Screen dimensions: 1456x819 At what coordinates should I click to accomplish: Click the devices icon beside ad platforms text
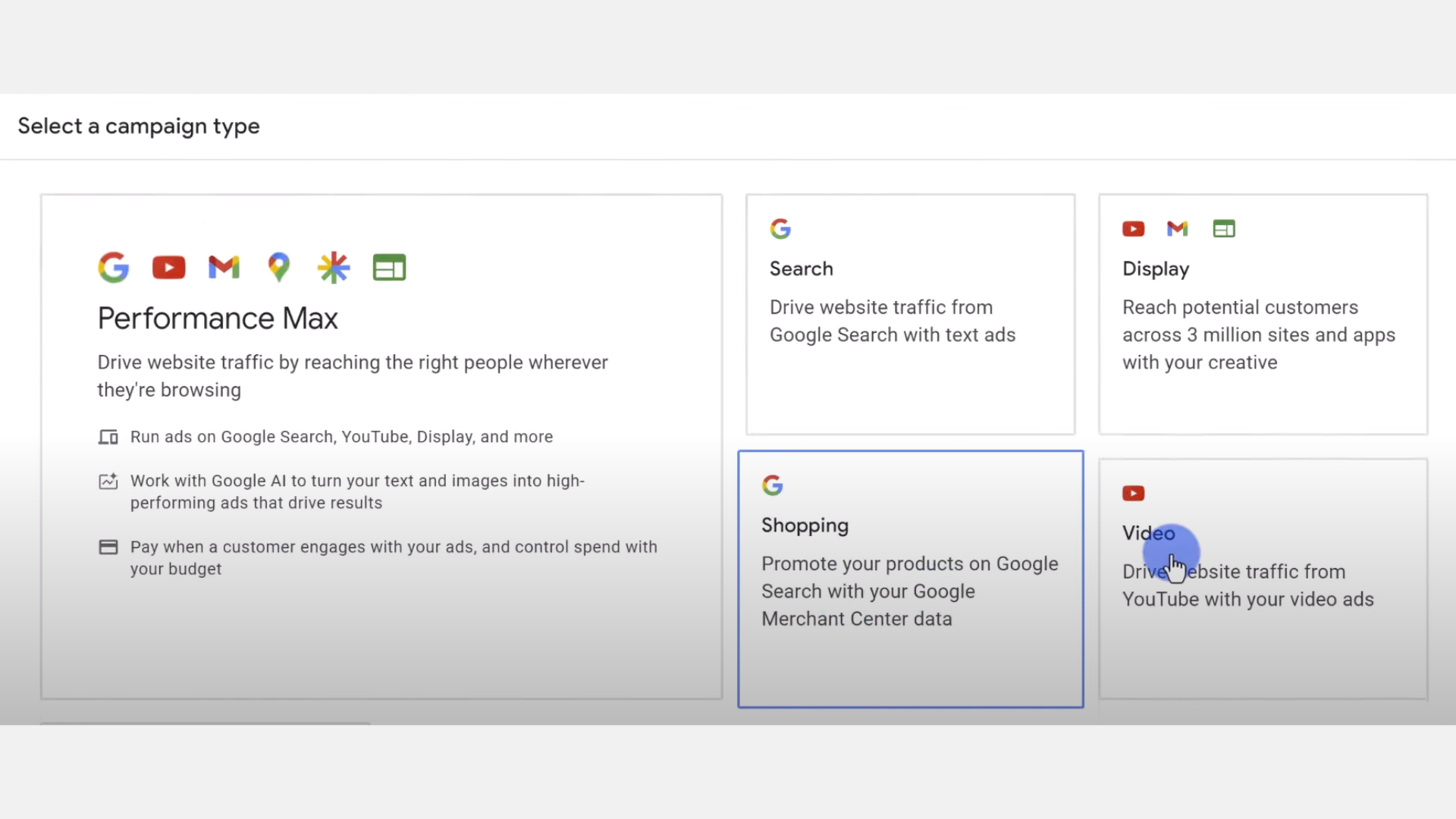tap(108, 437)
